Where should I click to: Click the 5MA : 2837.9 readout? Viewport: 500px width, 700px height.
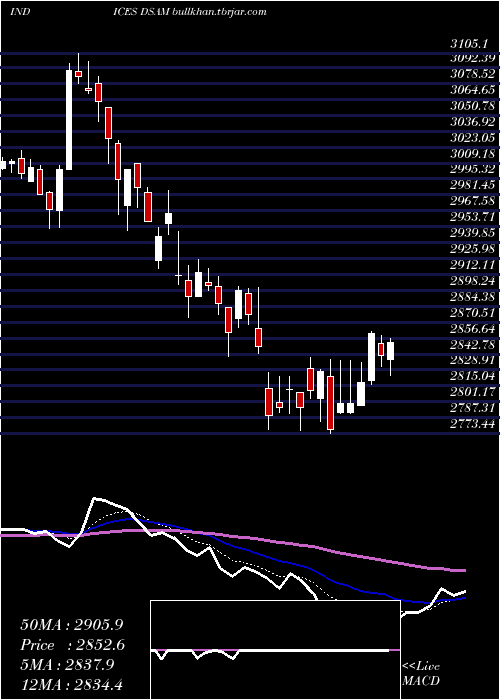(x=67, y=665)
